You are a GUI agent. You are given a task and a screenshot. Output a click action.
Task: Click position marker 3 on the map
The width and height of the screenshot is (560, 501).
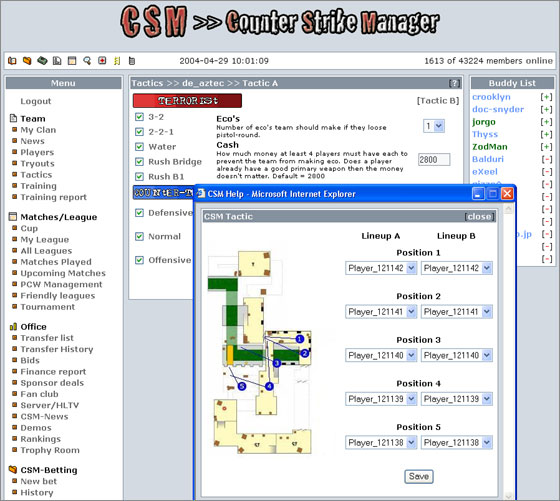277,363
